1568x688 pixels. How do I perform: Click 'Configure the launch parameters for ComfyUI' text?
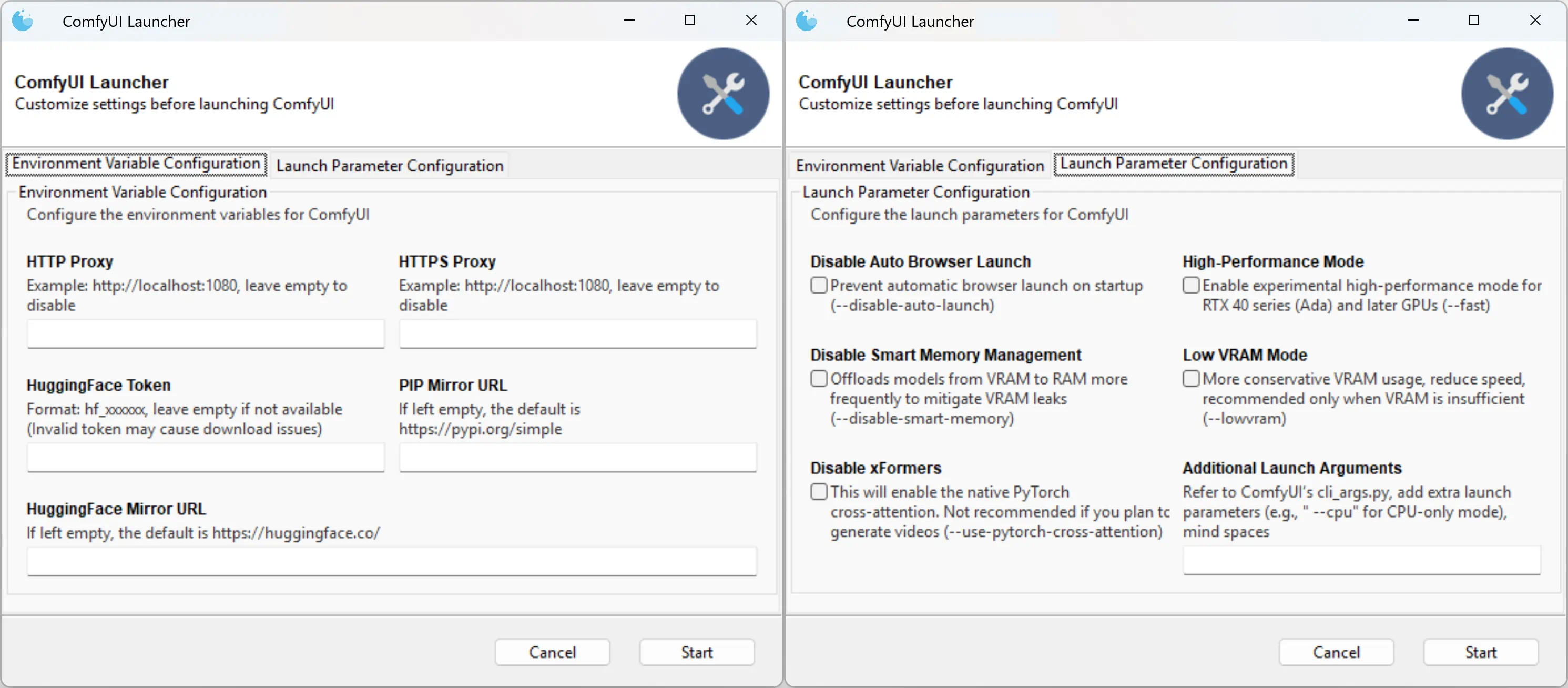click(969, 215)
